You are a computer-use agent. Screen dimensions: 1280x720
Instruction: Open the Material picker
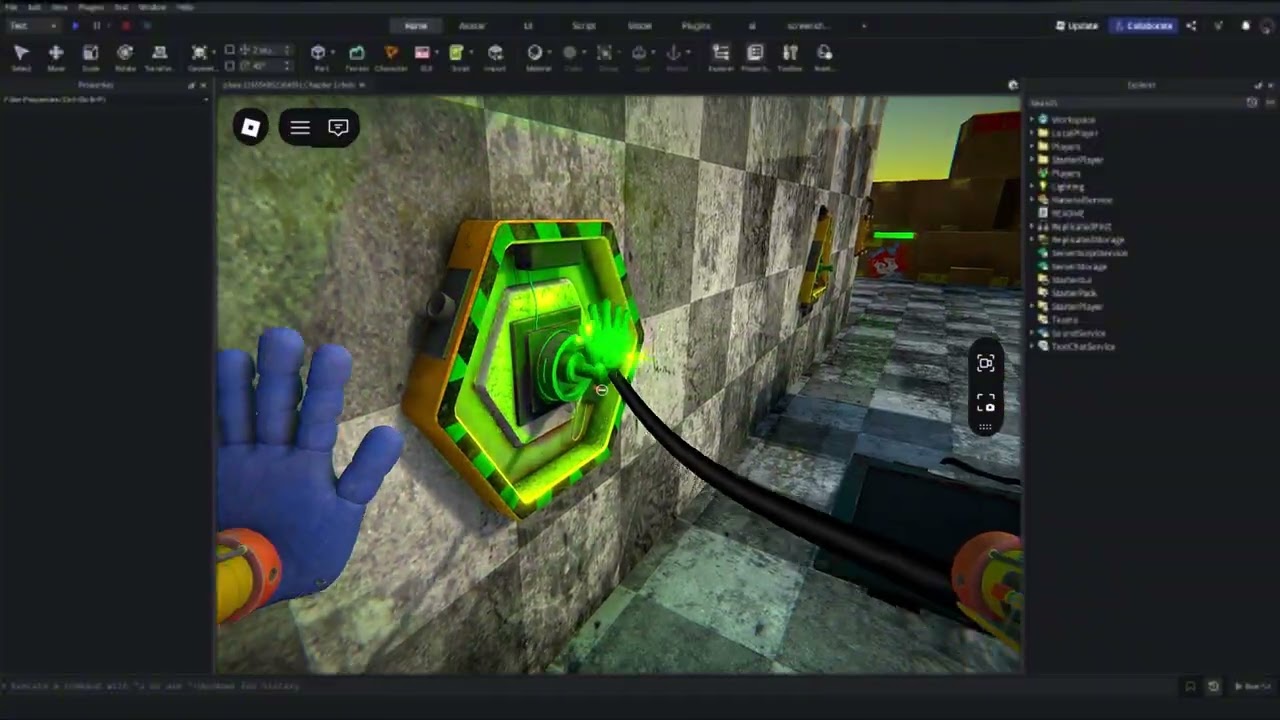click(536, 57)
